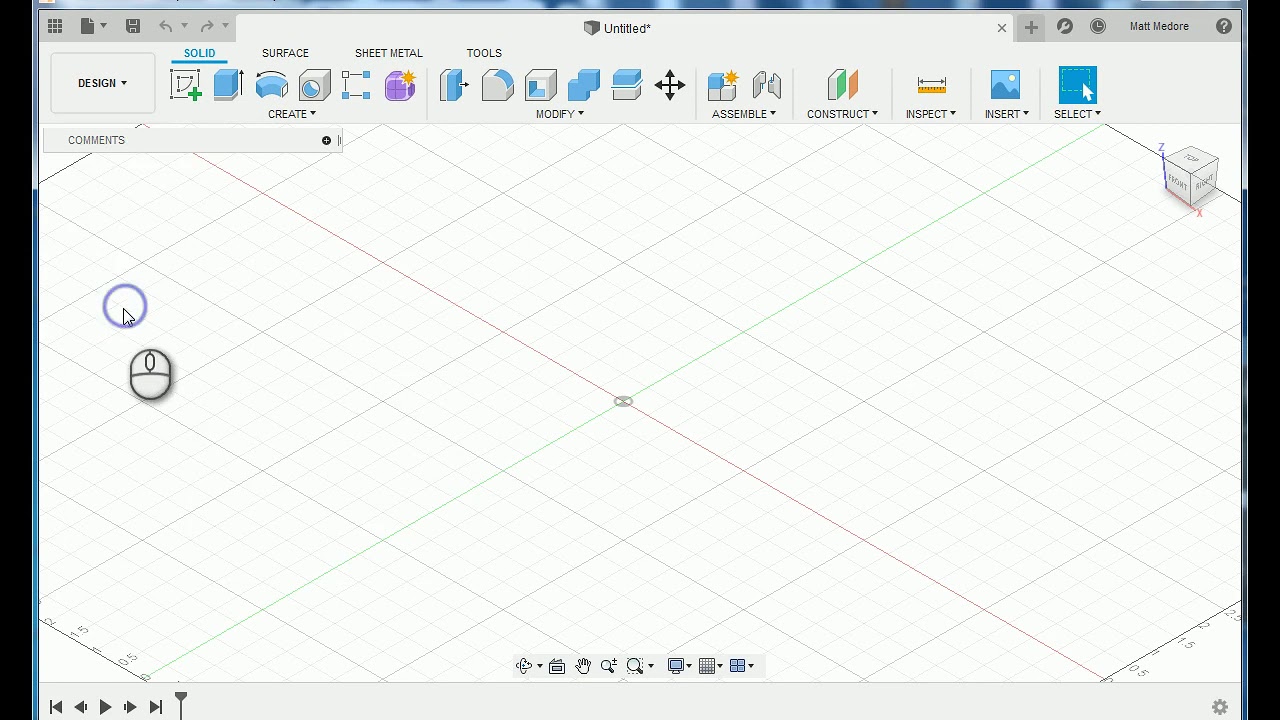Open the Extensions icon in title bar
This screenshot has width=1280, height=720.
pyautogui.click(x=1065, y=27)
